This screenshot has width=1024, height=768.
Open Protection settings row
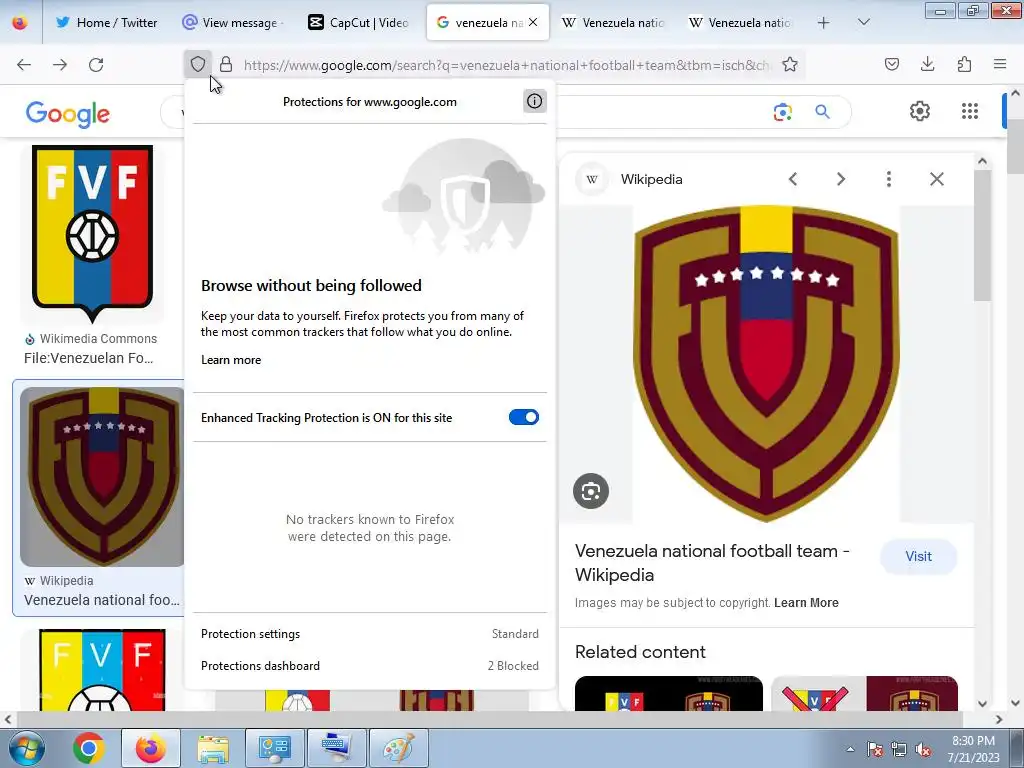[x=370, y=634]
